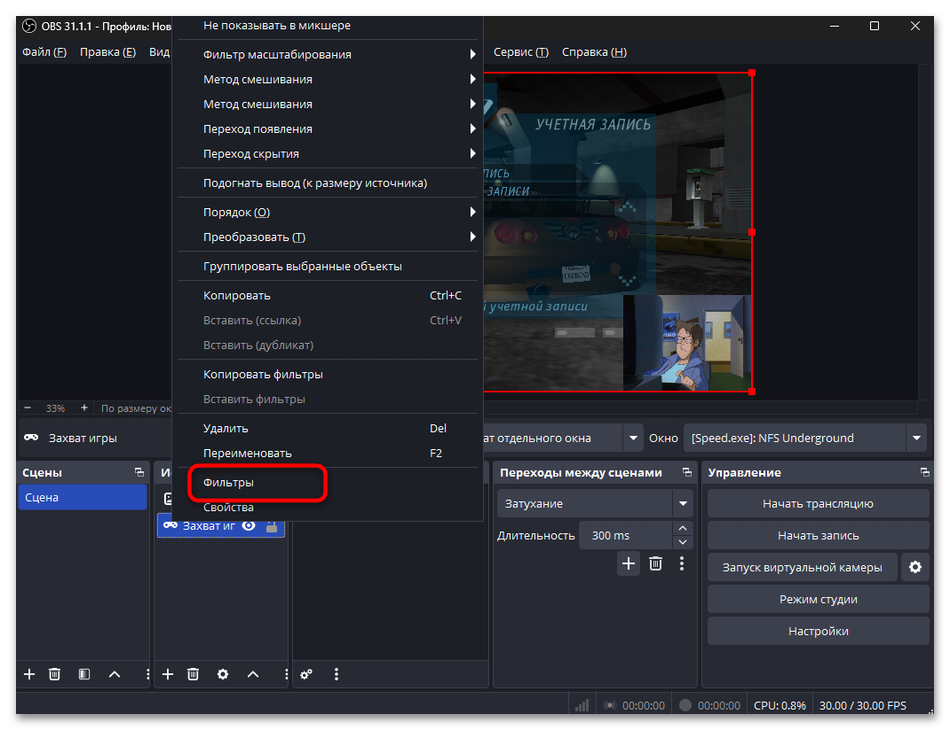Choose Фильтры in context menu
This screenshot has height=730, width=950.
click(x=328, y=483)
